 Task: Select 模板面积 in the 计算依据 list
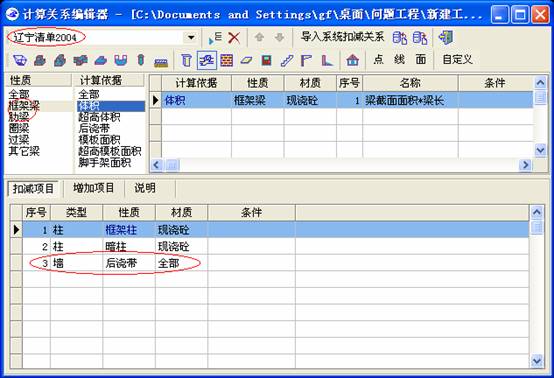pyautogui.click(x=99, y=140)
